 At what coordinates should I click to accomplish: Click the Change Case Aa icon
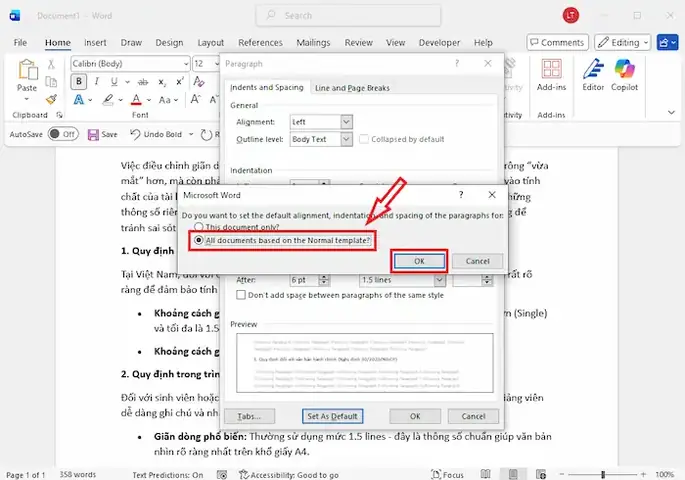click(x=165, y=100)
